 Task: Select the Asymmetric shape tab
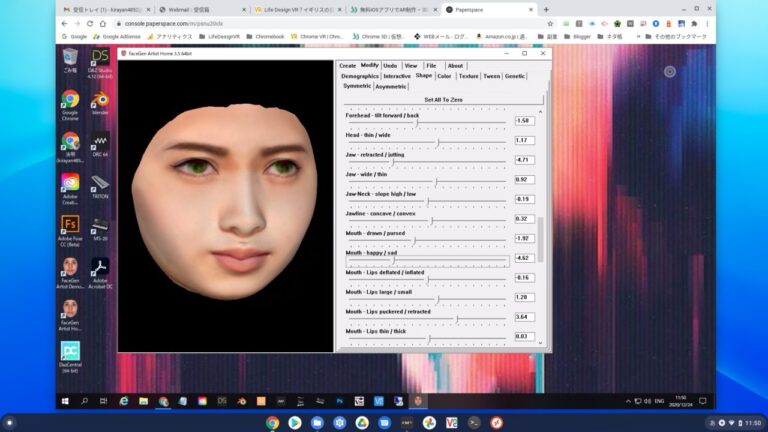click(x=390, y=86)
